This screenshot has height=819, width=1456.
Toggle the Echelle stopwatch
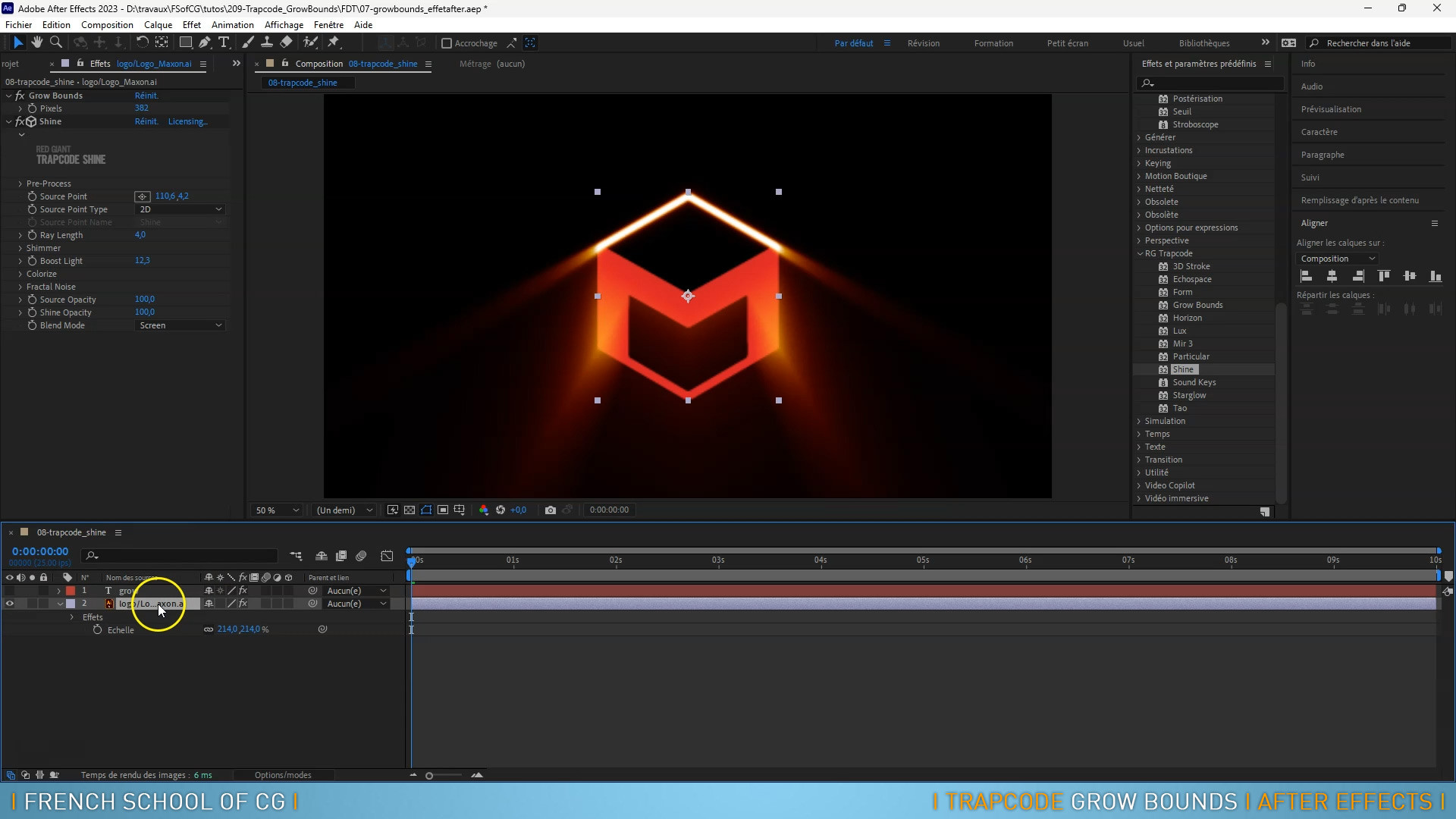[x=97, y=629]
